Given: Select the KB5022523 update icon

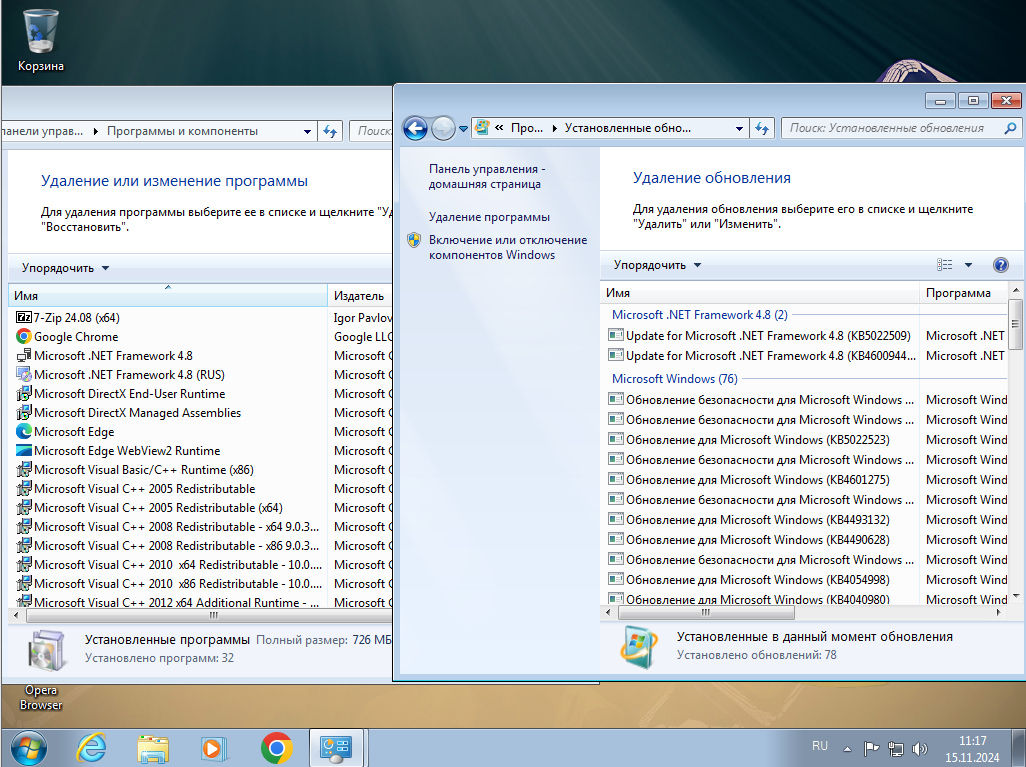Looking at the screenshot, I should [616, 439].
